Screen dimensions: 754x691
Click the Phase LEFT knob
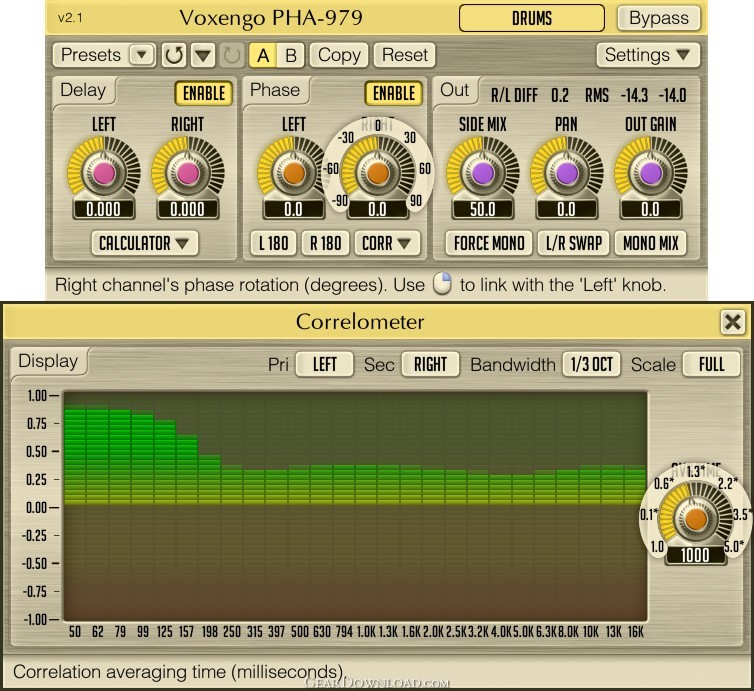coord(293,173)
